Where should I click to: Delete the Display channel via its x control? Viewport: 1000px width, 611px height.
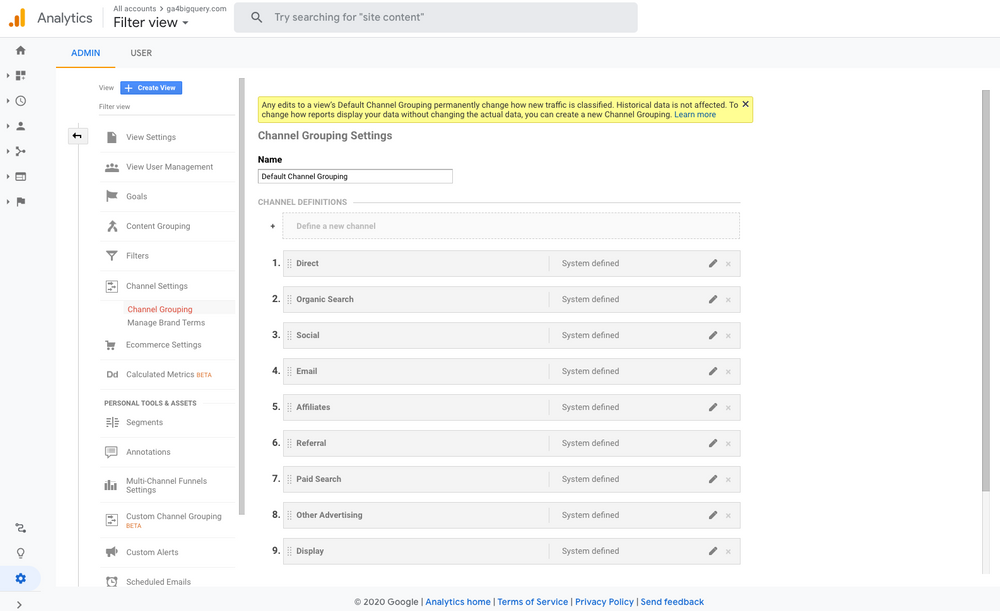728,551
